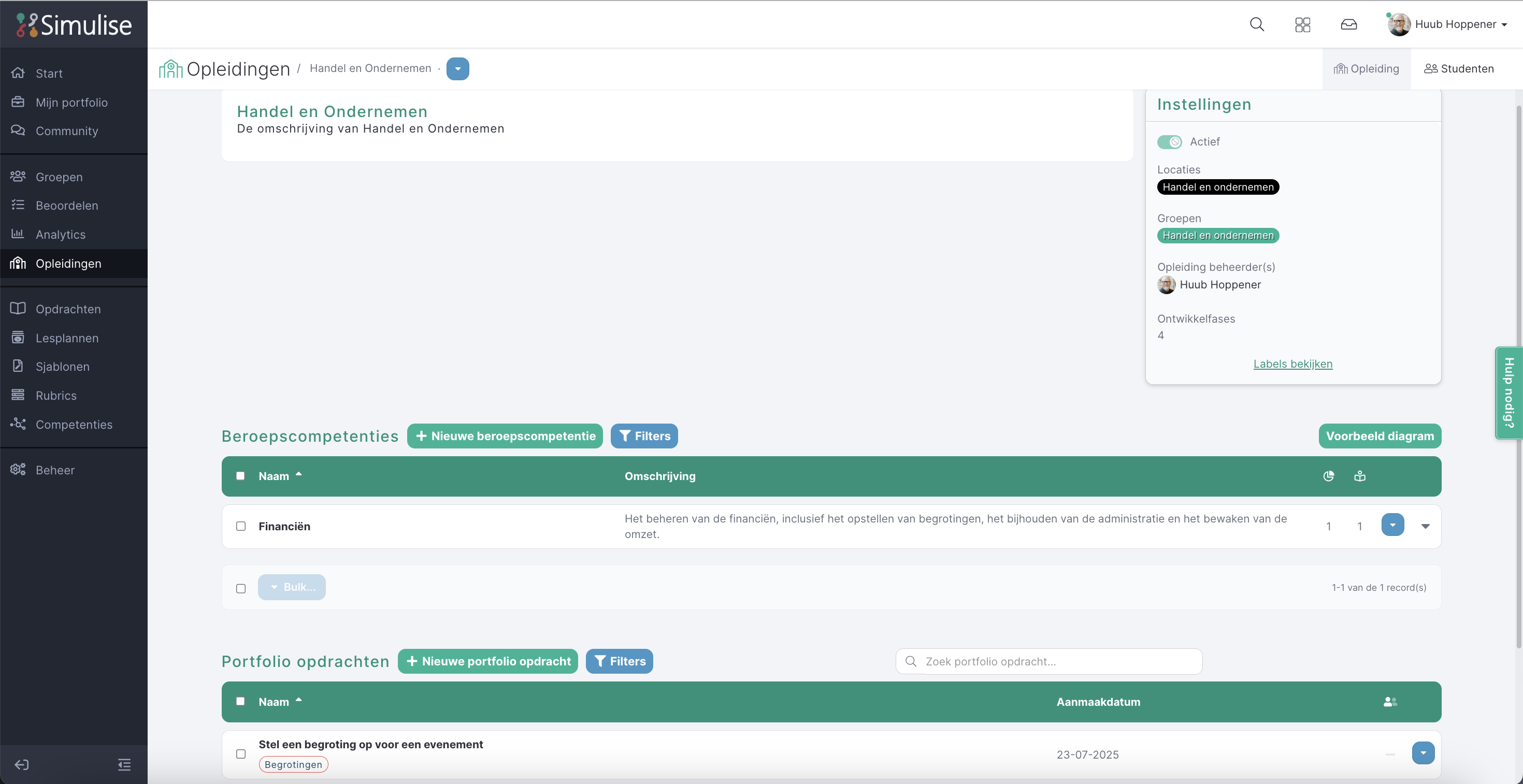Click the Omschrijving column header
The image size is (1523, 784).
pyautogui.click(x=660, y=475)
